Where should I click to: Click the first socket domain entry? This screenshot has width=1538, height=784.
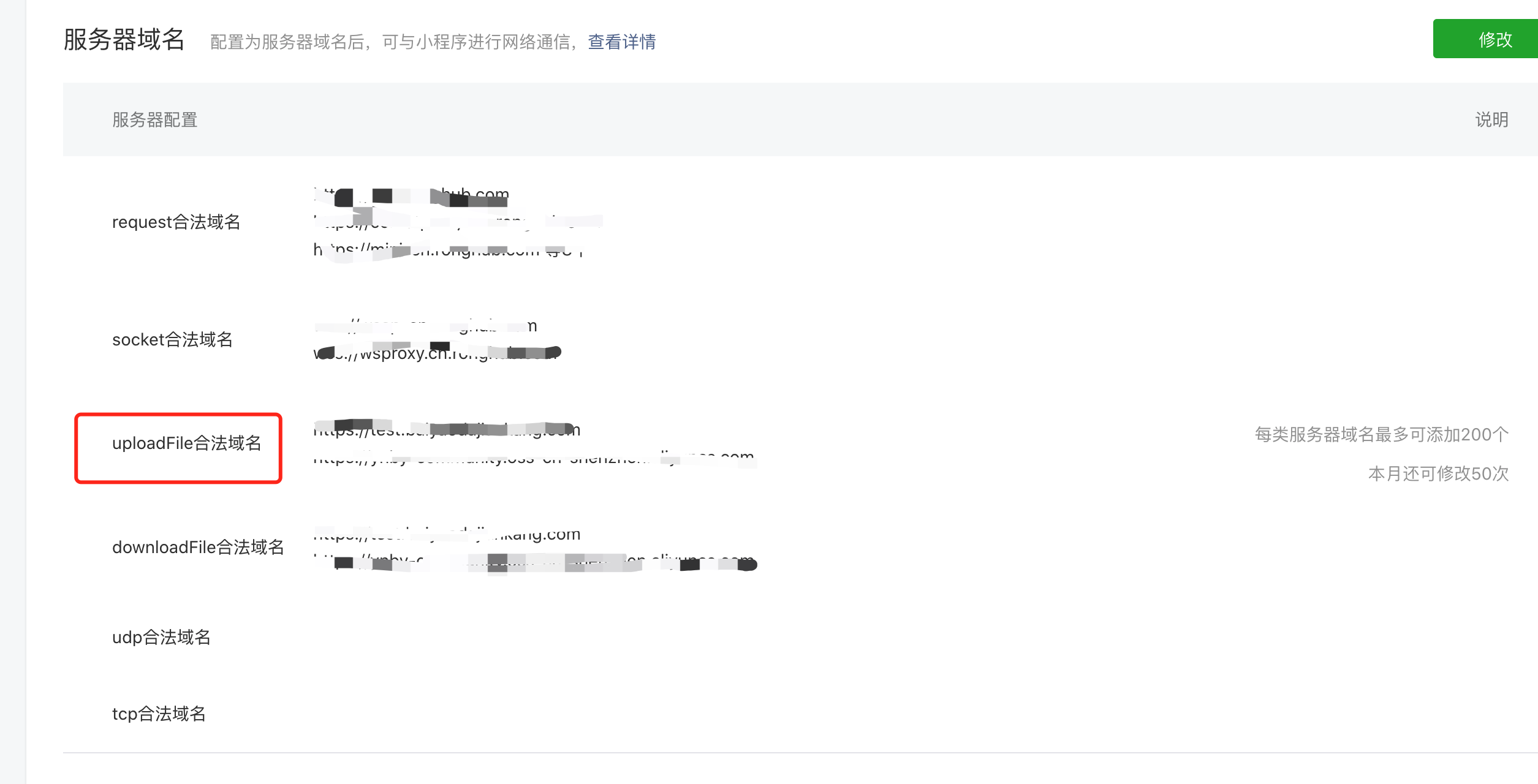pyautogui.click(x=426, y=326)
